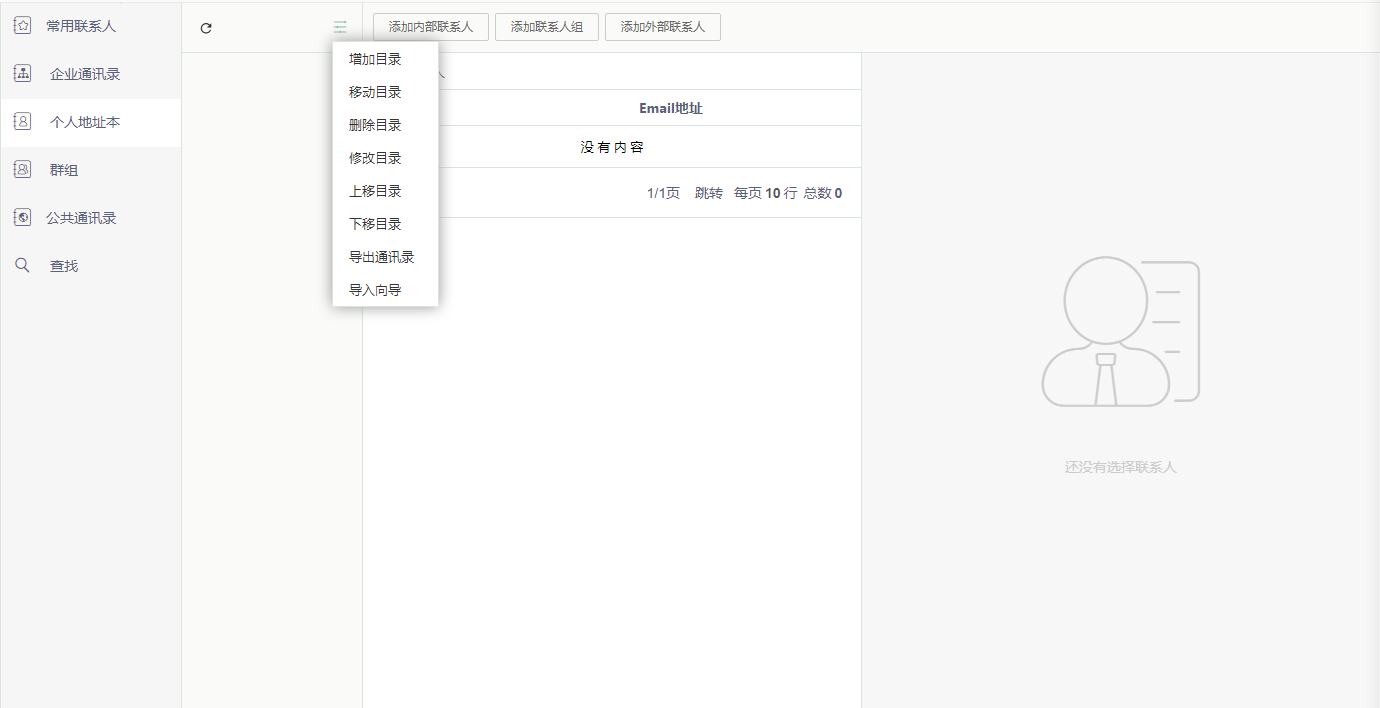This screenshot has height=708, width=1380.
Task: Click the 个人地址本 contact icon
Action: click(22, 122)
